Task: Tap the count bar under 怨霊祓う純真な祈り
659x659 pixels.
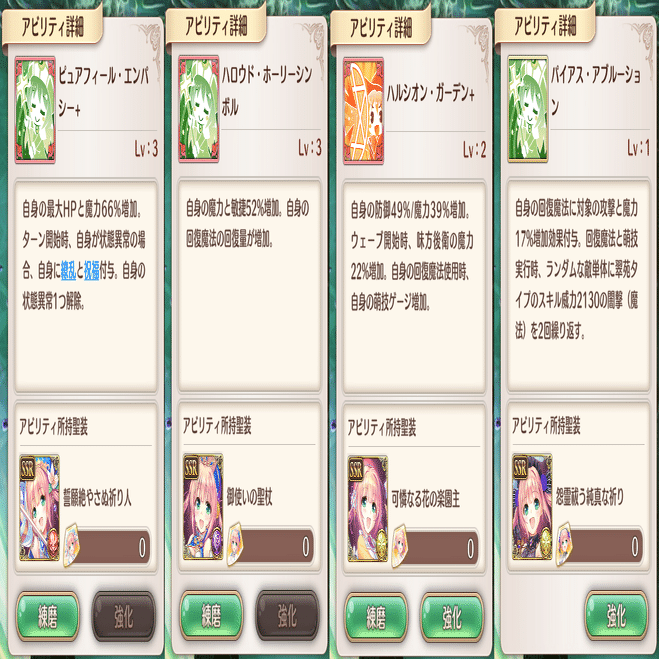Action: pos(604,546)
